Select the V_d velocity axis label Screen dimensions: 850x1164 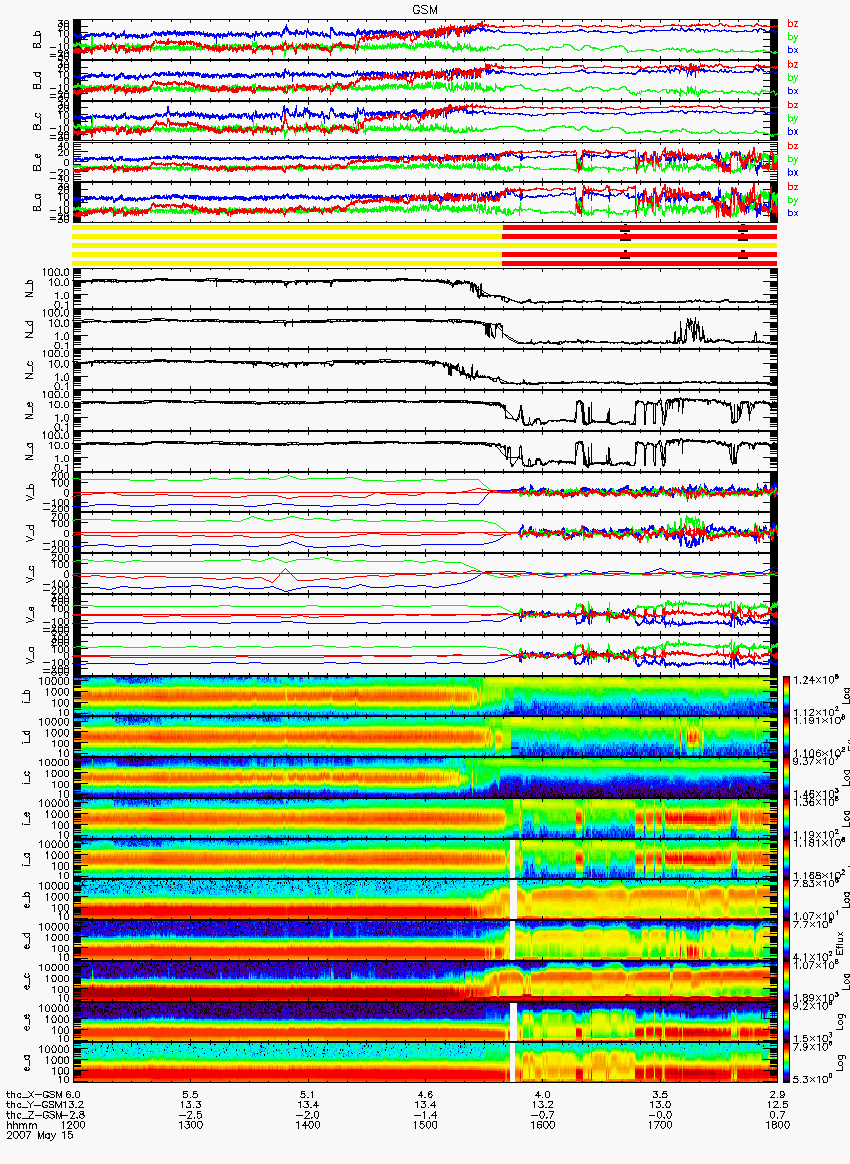pyautogui.click(x=31, y=534)
